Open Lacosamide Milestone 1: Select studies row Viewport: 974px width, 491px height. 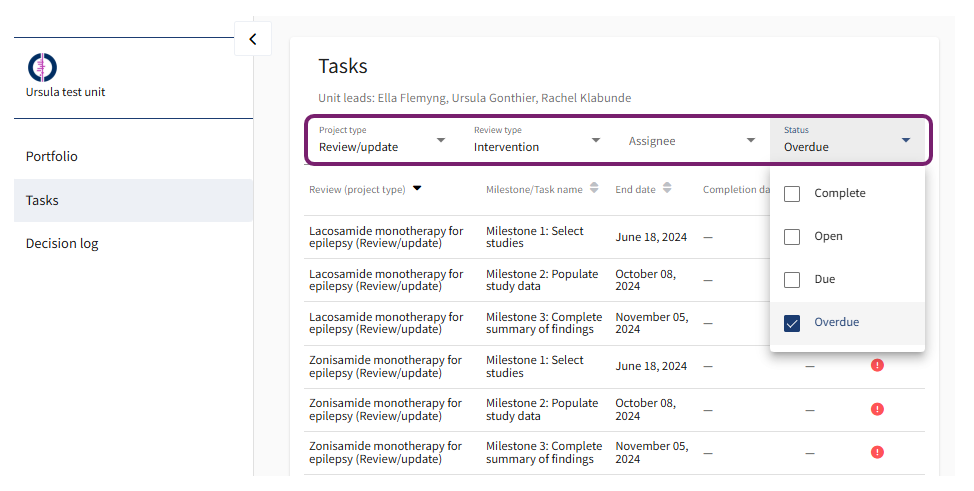534,237
